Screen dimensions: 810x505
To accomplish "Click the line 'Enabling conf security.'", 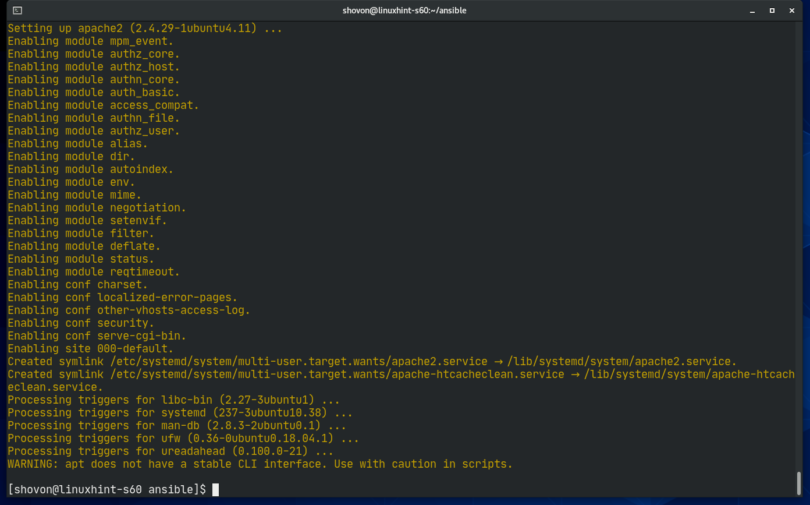I will click(x=81, y=323).
